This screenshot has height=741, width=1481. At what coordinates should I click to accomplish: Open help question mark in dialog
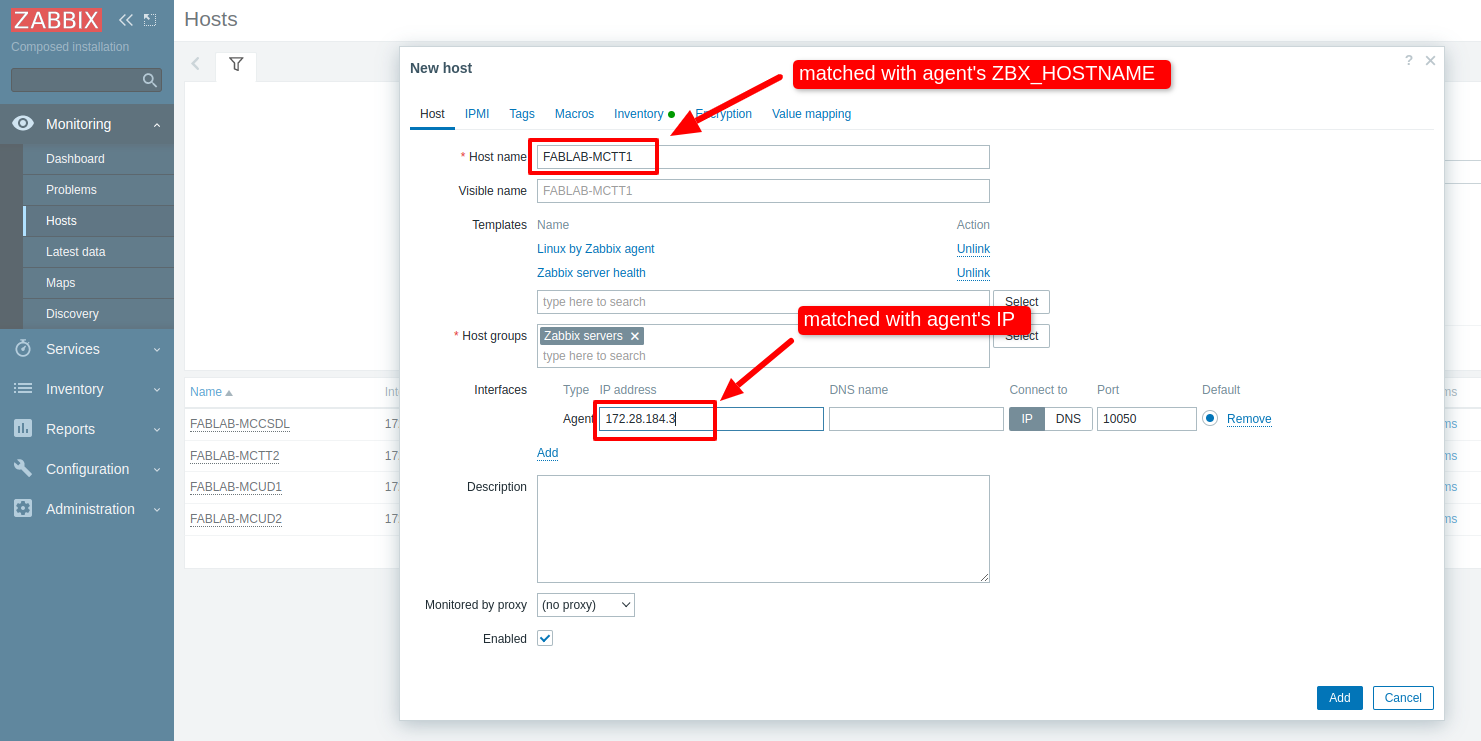(x=1409, y=60)
